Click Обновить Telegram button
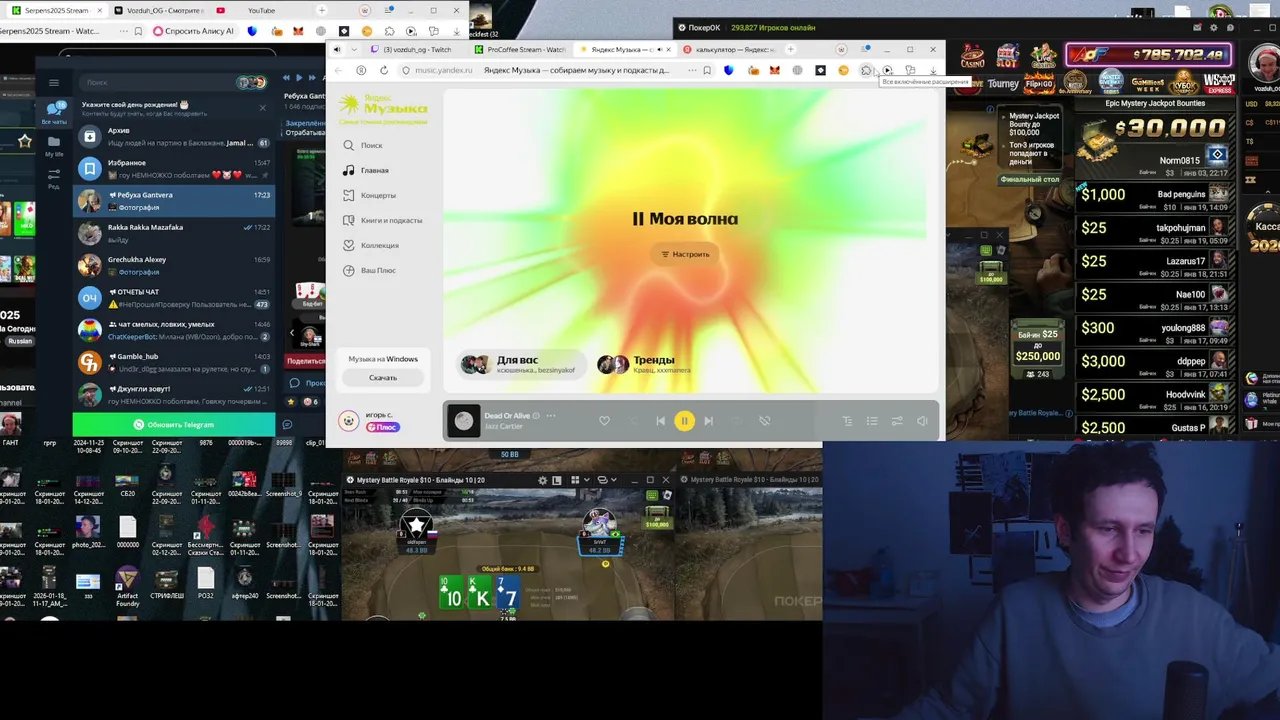 (x=174, y=424)
